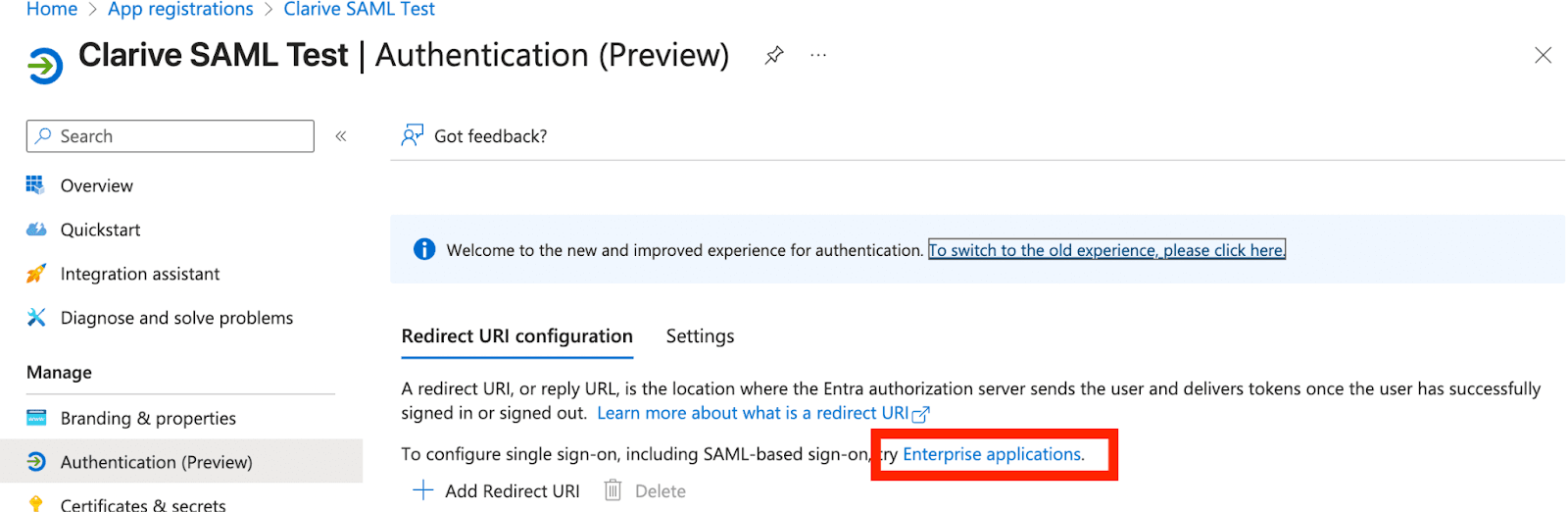Click Add Redirect URI button
1568x512 pixels.
coord(496,490)
